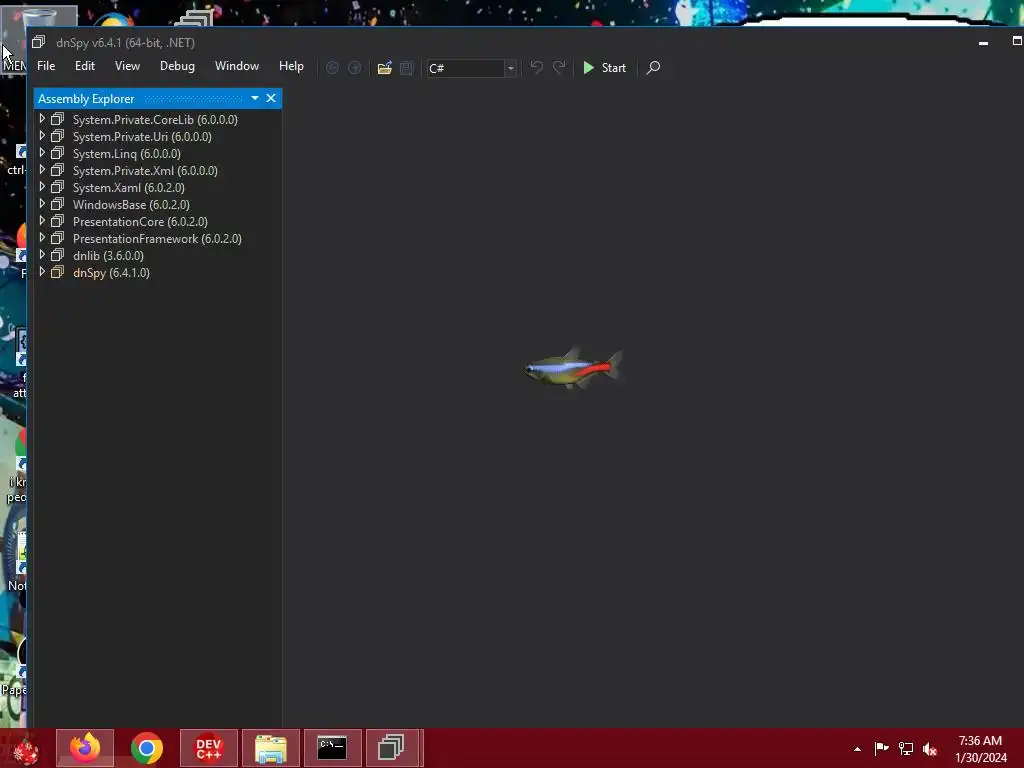Expand the dnSpy assembly node
This screenshot has width=1024, height=768.
pos(42,272)
